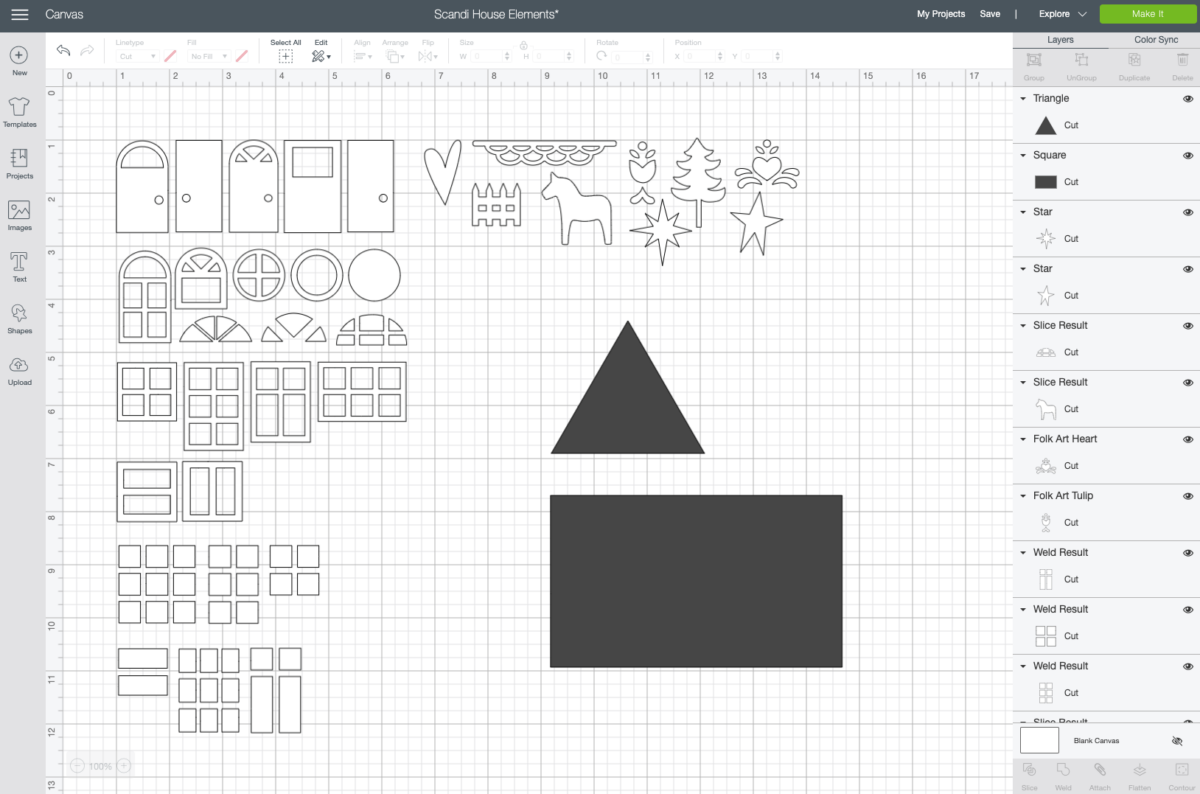Open the Edit tool menu

click(x=321, y=57)
